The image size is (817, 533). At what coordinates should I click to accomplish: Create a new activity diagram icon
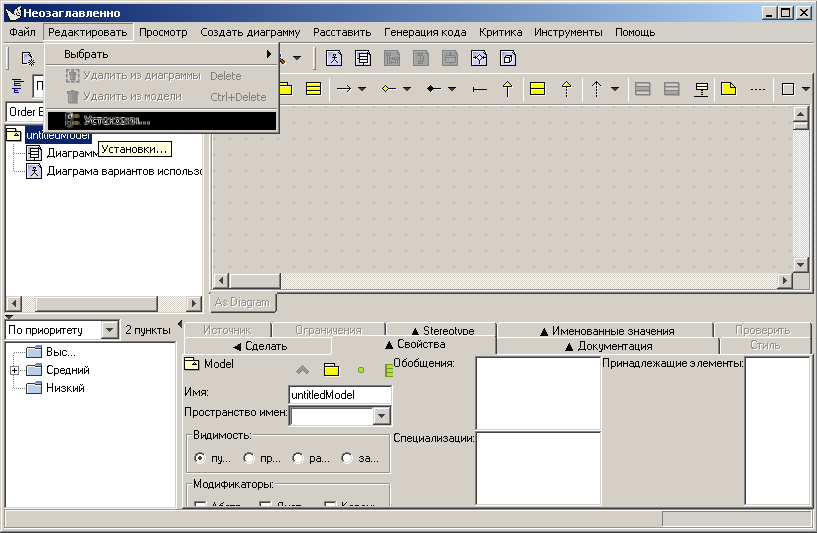[x=479, y=58]
